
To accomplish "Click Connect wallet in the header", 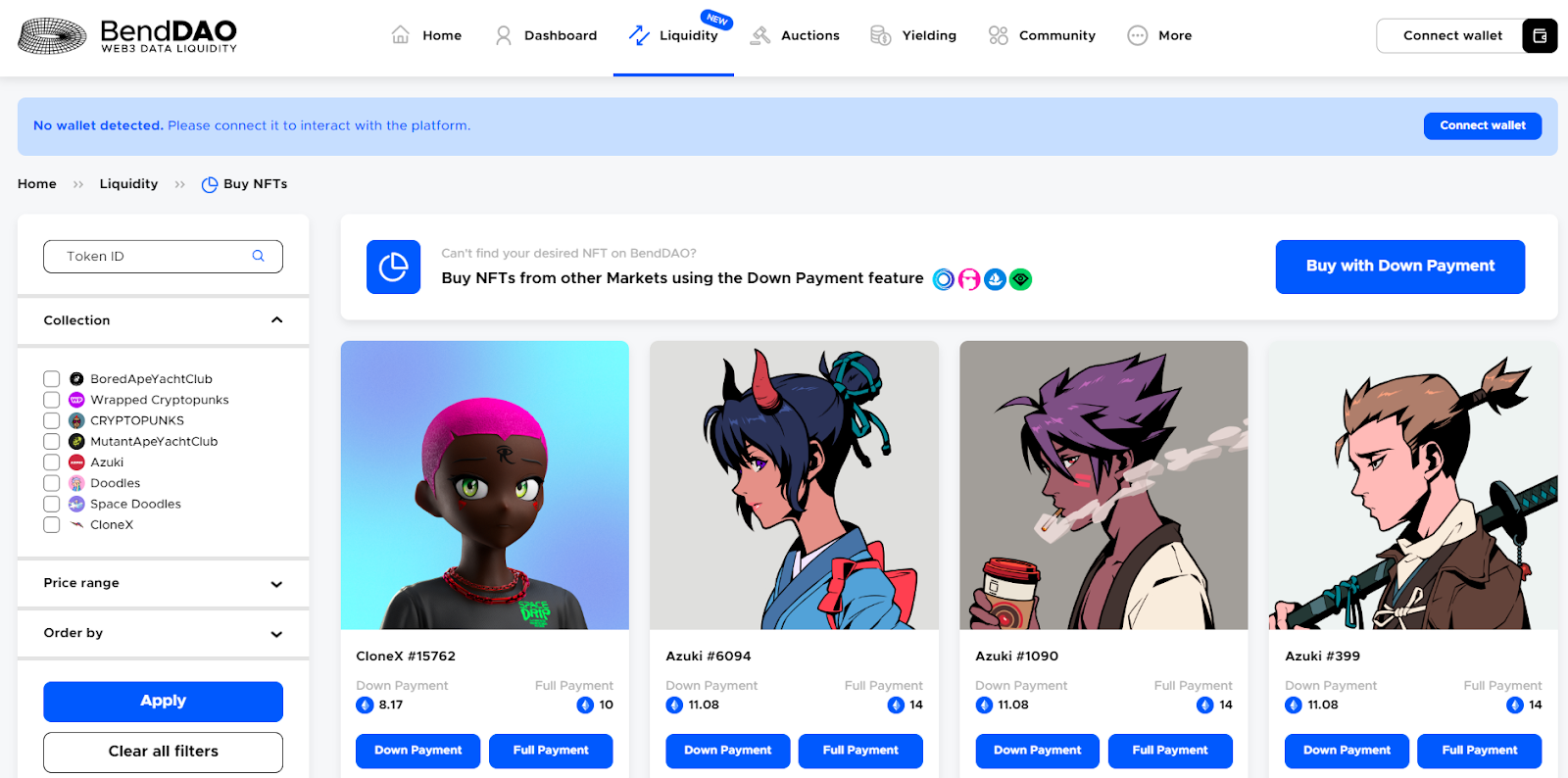I will point(1452,35).
